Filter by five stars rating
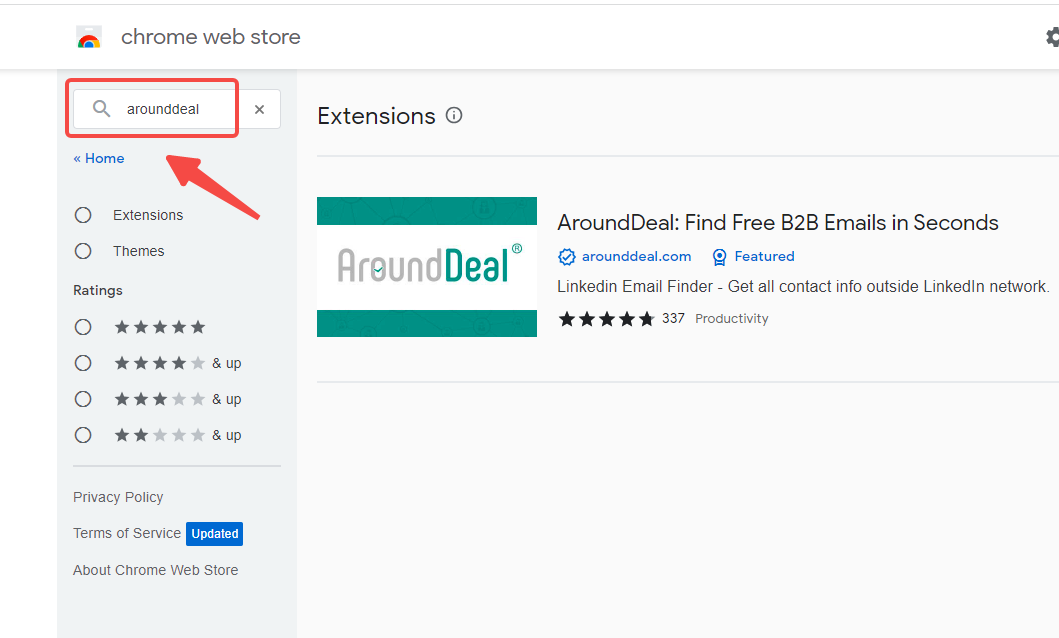1059x638 pixels. click(83, 327)
